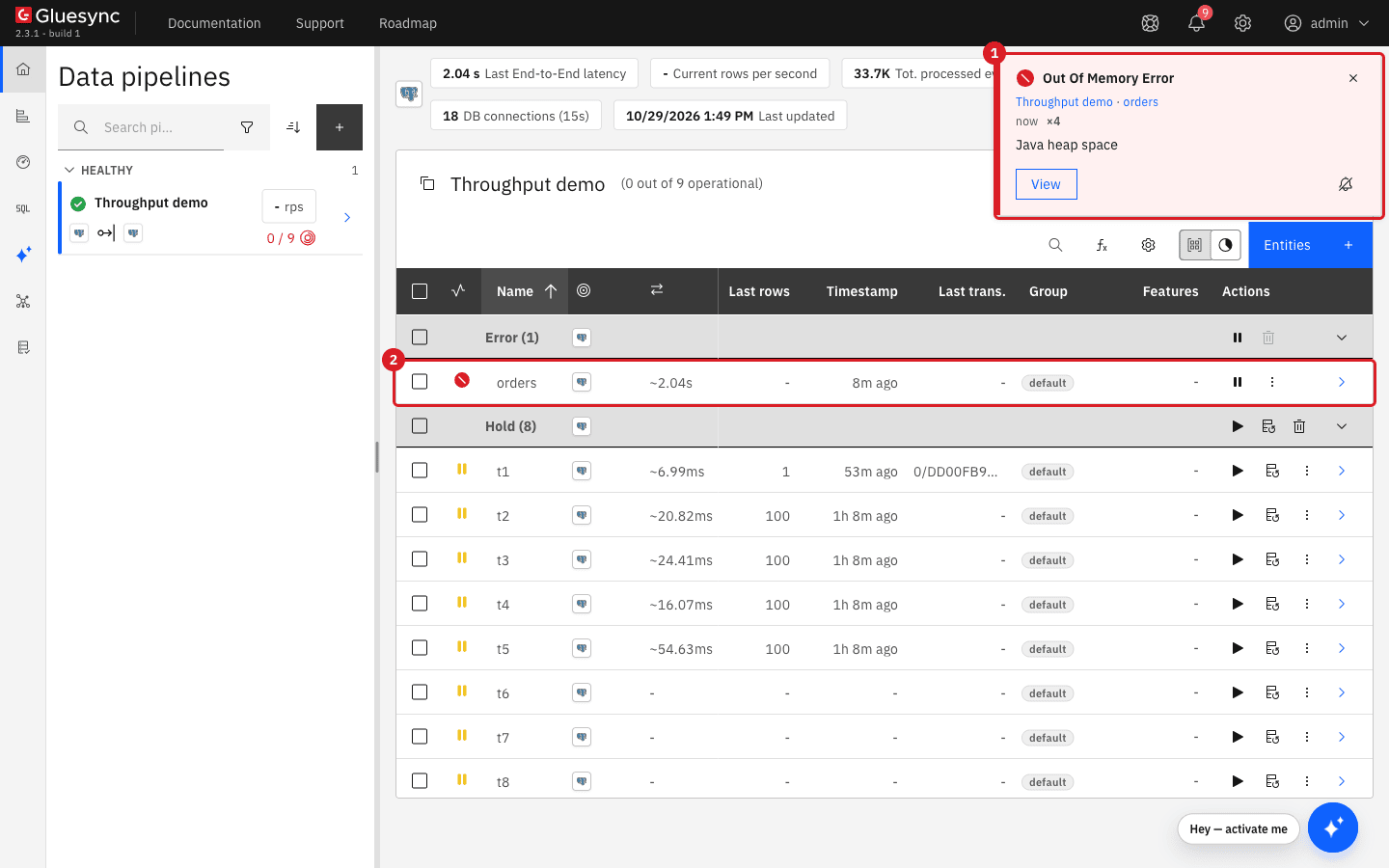Open more options for orders row
1389x868 pixels.
pyautogui.click(x=1272, y=382)
